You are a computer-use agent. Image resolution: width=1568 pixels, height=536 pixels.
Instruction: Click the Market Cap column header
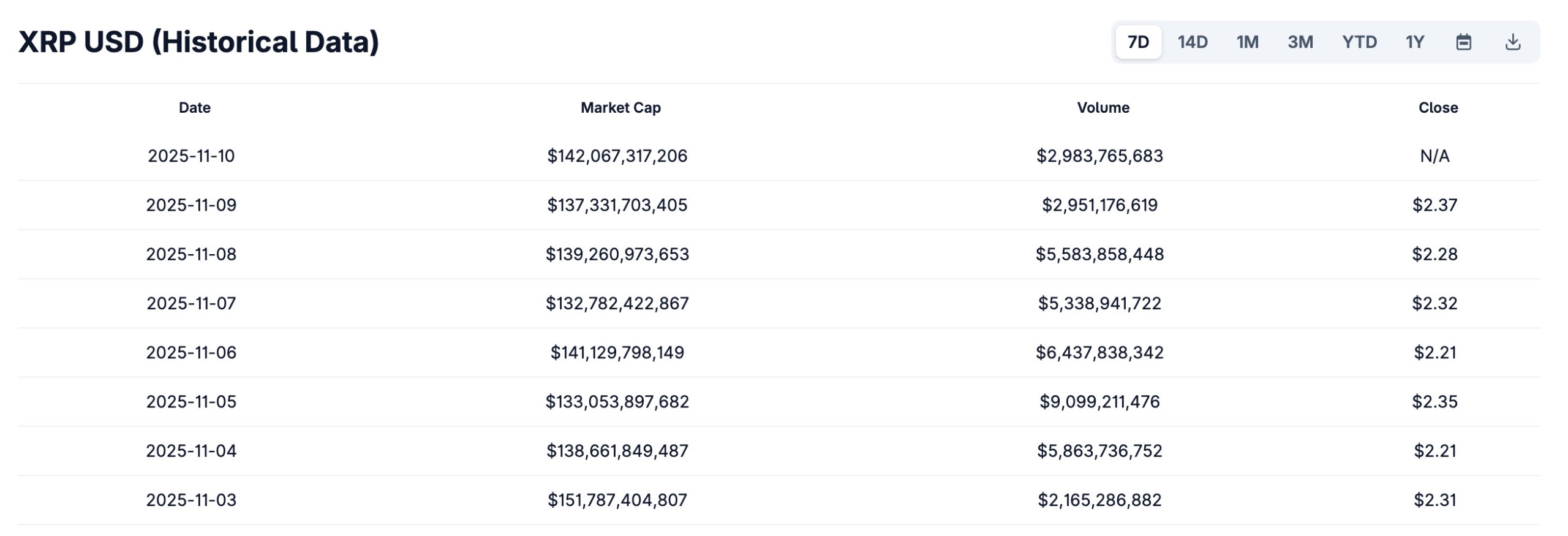(x=620, y=107)
